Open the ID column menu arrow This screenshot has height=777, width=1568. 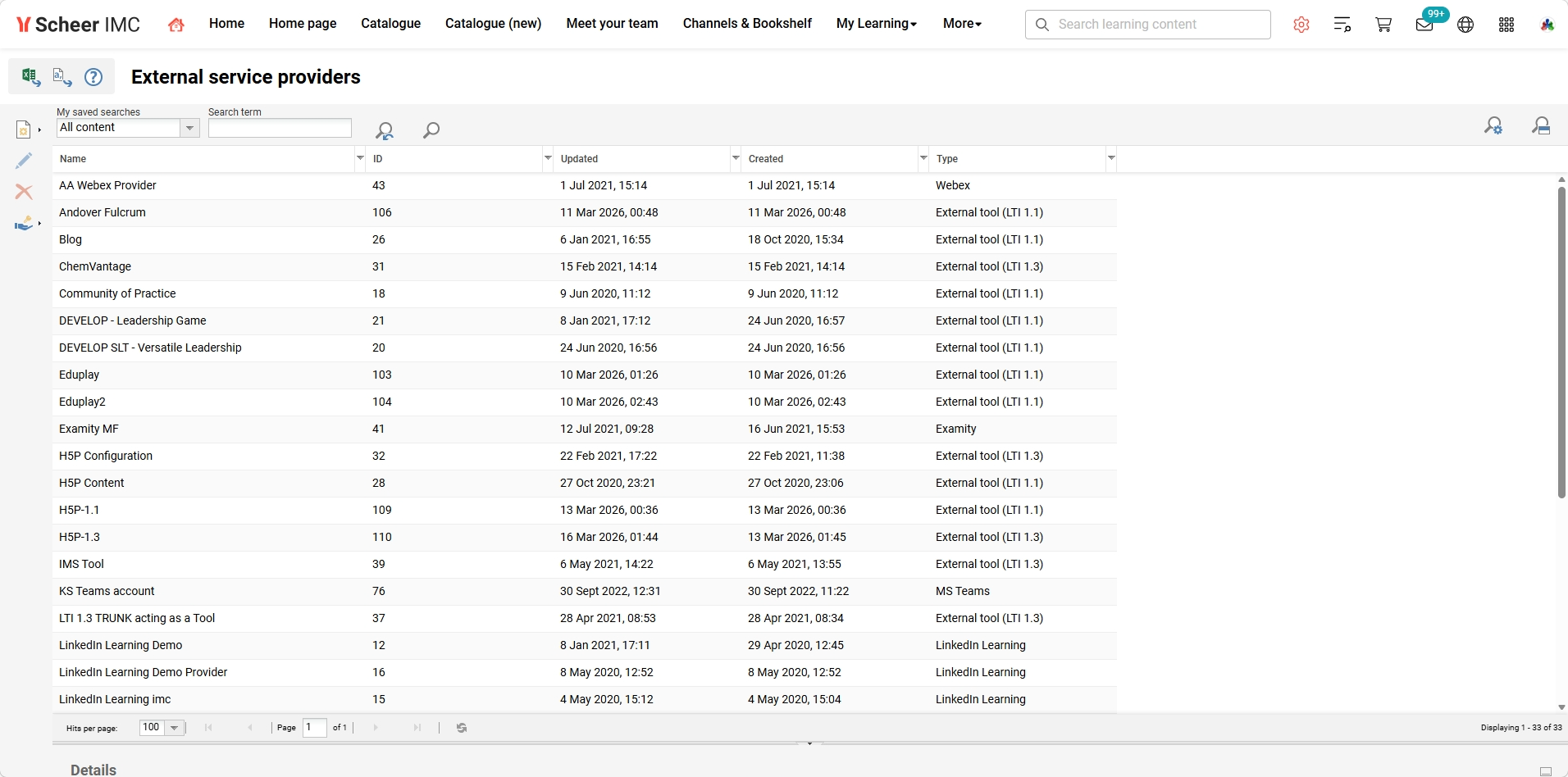pyautogui.click(x=548, y=158)
